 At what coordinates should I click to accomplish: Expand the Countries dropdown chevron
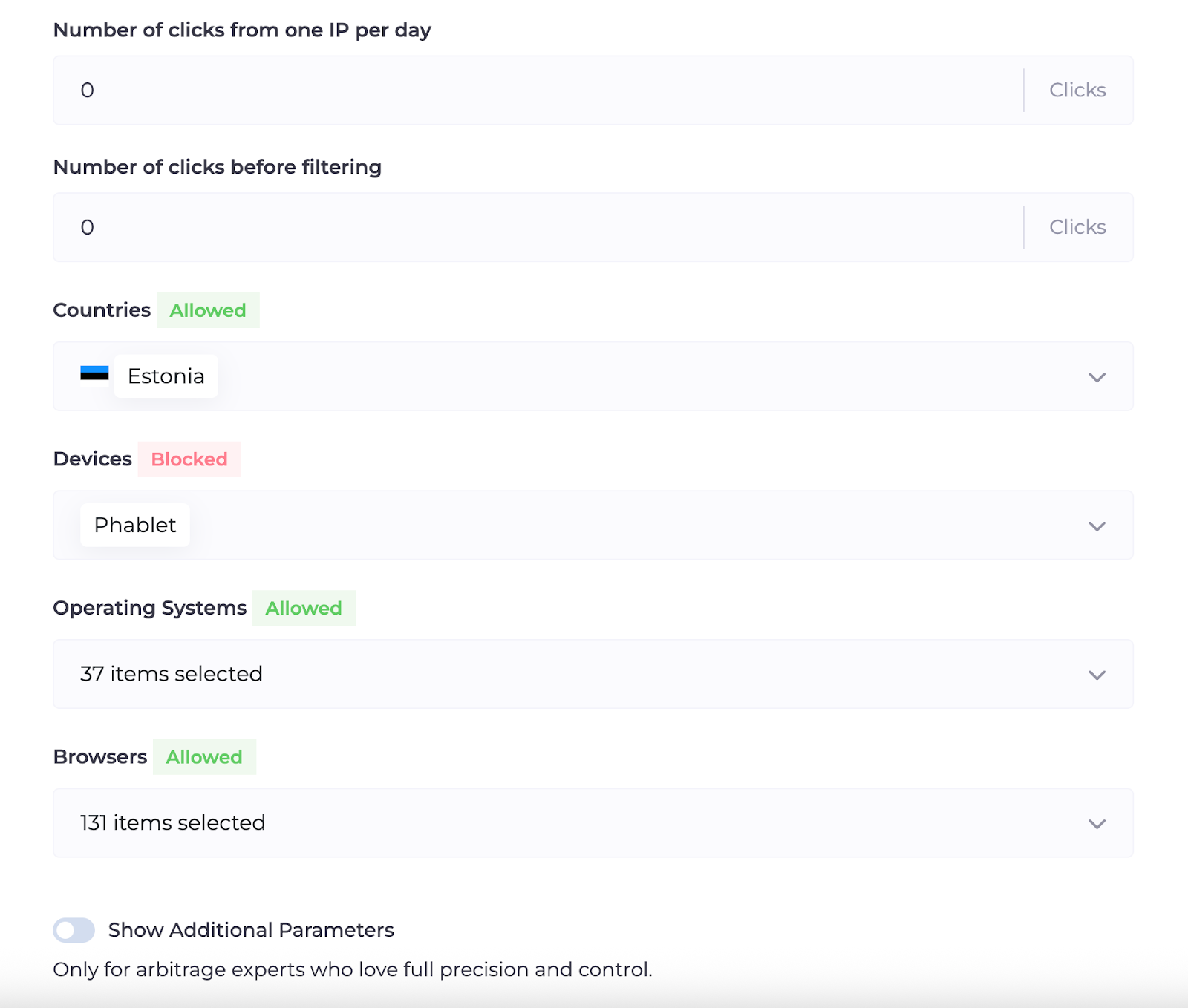[x=1097, y=377]
